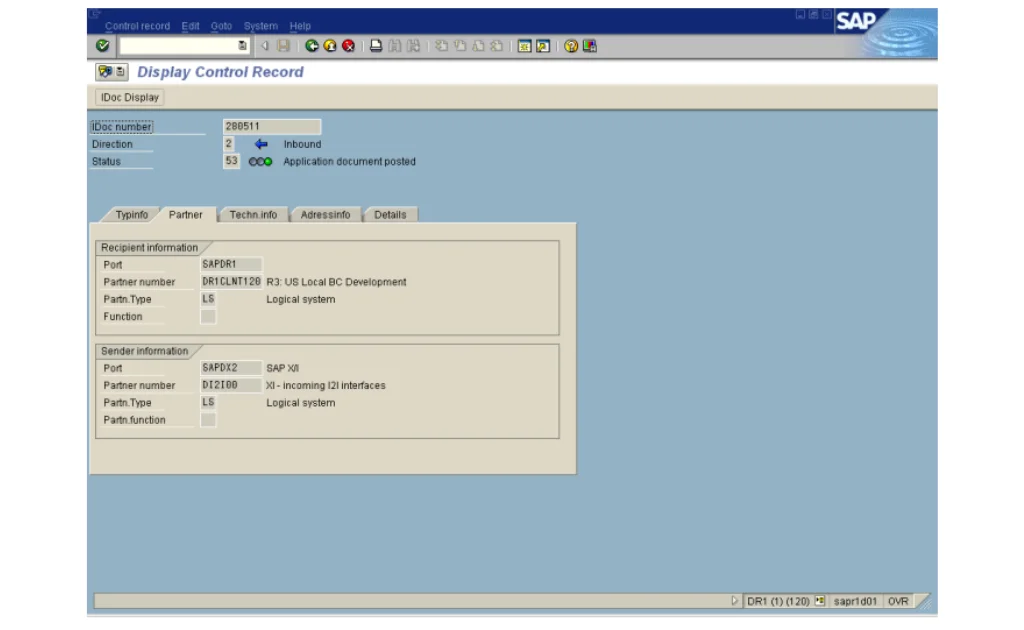Go back with the green Back arrow
1024x630 pixels.
[312, 46]
